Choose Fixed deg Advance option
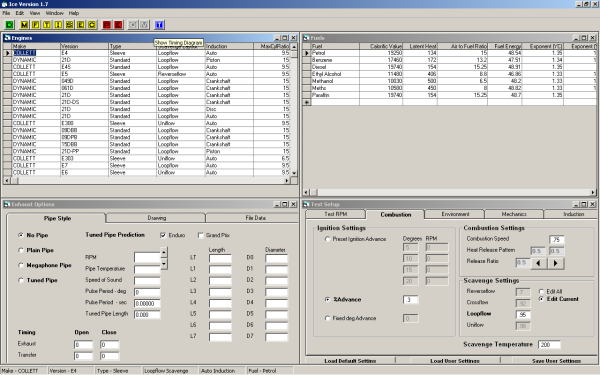 coord(327,318)
